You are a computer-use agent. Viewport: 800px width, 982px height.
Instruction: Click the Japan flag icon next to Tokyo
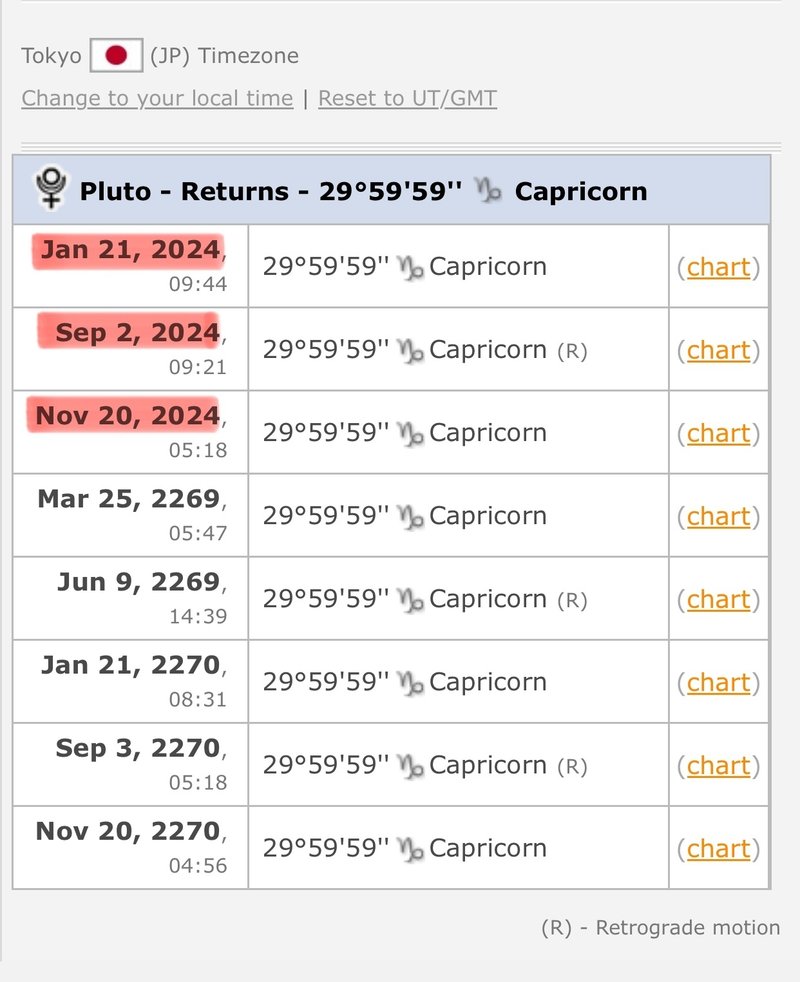point(116,55)
